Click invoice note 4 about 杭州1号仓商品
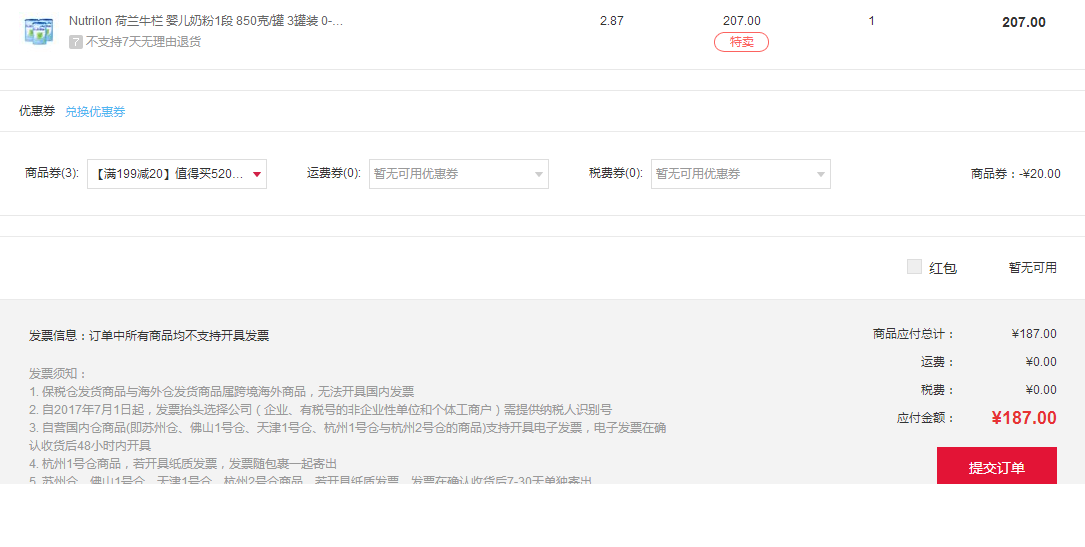This screenshot has height=547, width=1085. coord(183,463)
